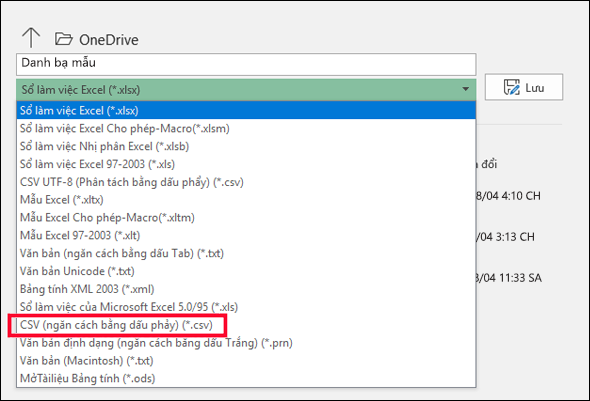This screenshot has width=590, height=401.
Task: Click the up arrow to go up one folder
Action: 30,38
